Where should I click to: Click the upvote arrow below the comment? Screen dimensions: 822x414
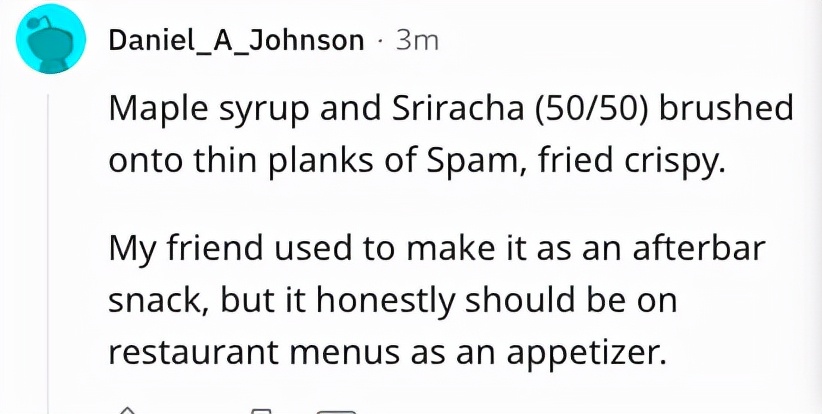click(x=127, y=409)
